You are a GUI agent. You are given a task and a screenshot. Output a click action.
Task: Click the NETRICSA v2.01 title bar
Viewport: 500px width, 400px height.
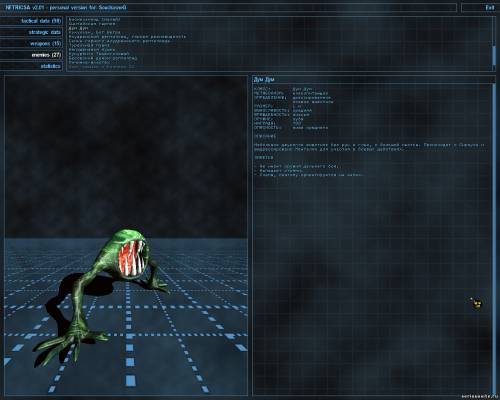229,7
